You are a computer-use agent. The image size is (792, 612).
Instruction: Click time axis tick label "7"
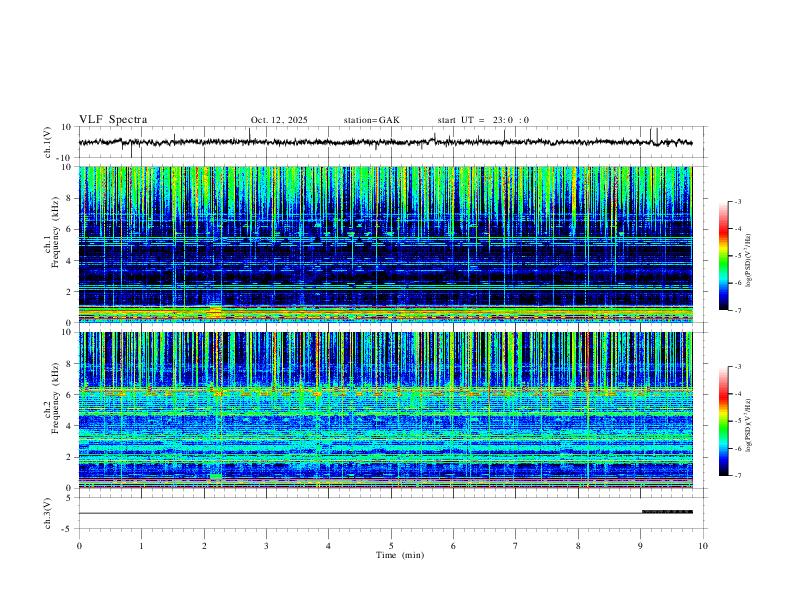point(516,546)
